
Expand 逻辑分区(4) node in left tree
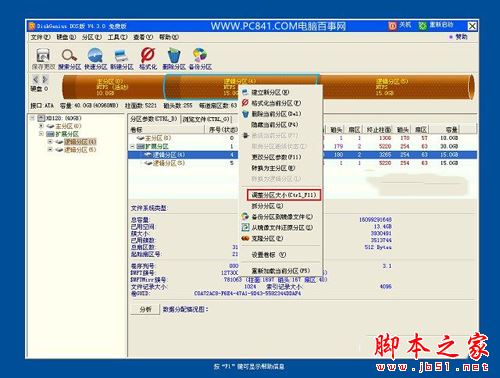click(50, 142)
